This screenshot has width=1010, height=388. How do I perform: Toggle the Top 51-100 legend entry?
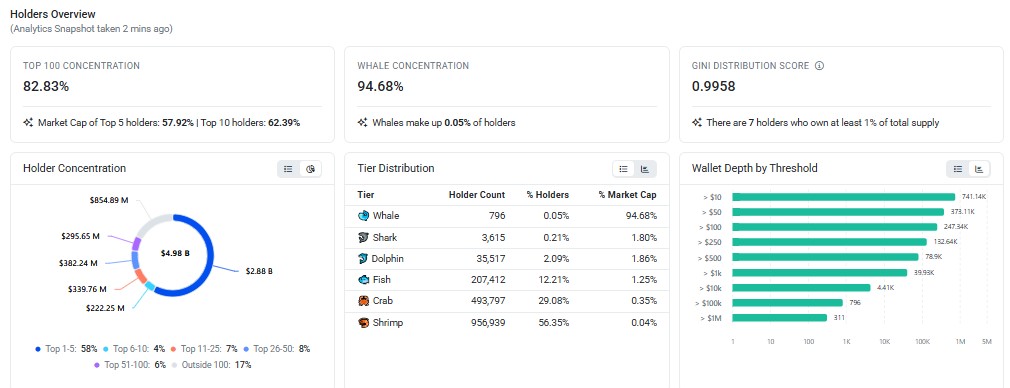tap(130, 365)
